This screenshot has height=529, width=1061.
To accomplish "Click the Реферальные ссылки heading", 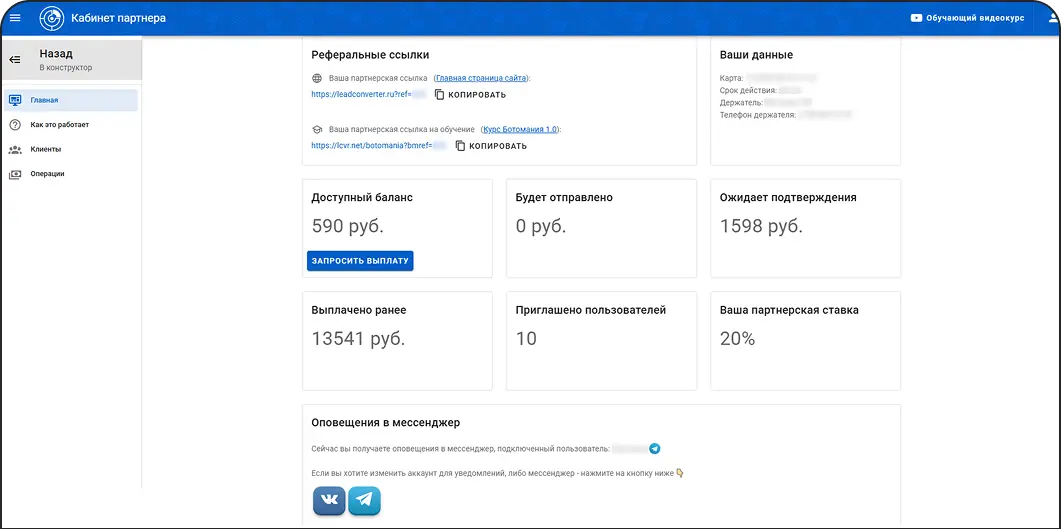I will pos(370,55).
